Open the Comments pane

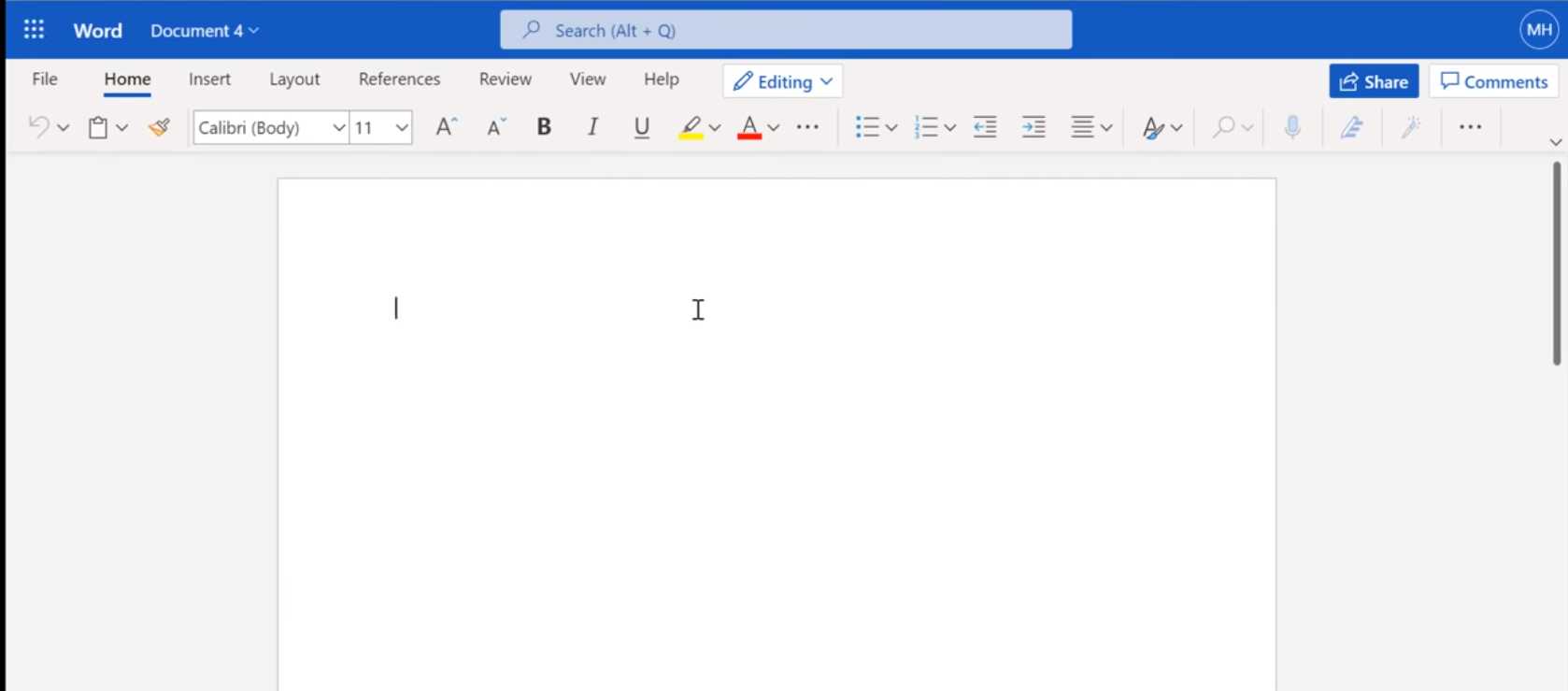tap(1493, 81)
